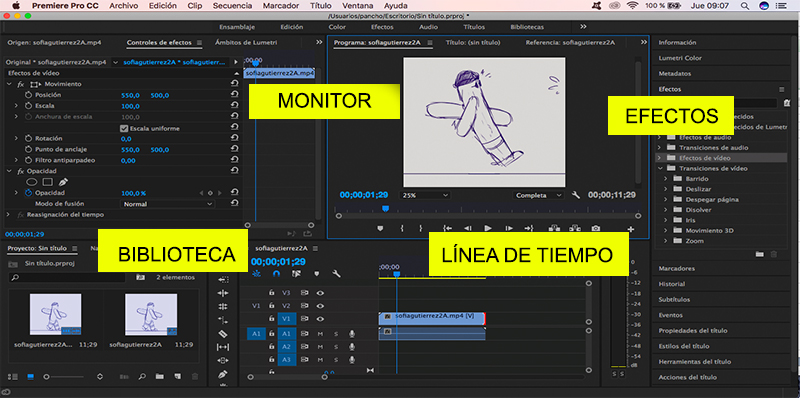Click the Export Frame camera icon
Viewport: 800px width, 398px height.
(x=595, y=228)
